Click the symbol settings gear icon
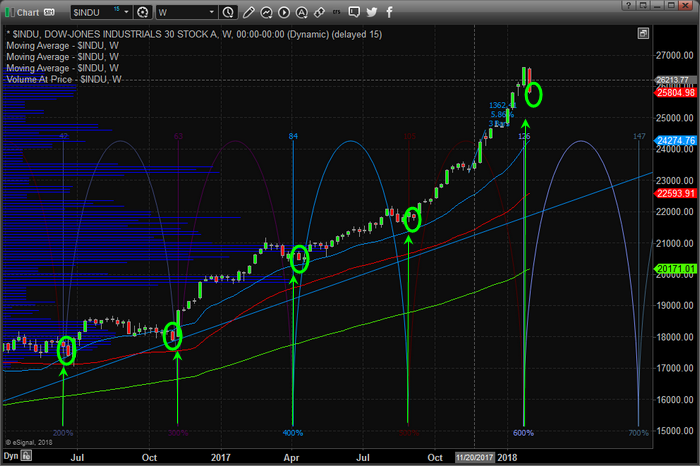 143,12
